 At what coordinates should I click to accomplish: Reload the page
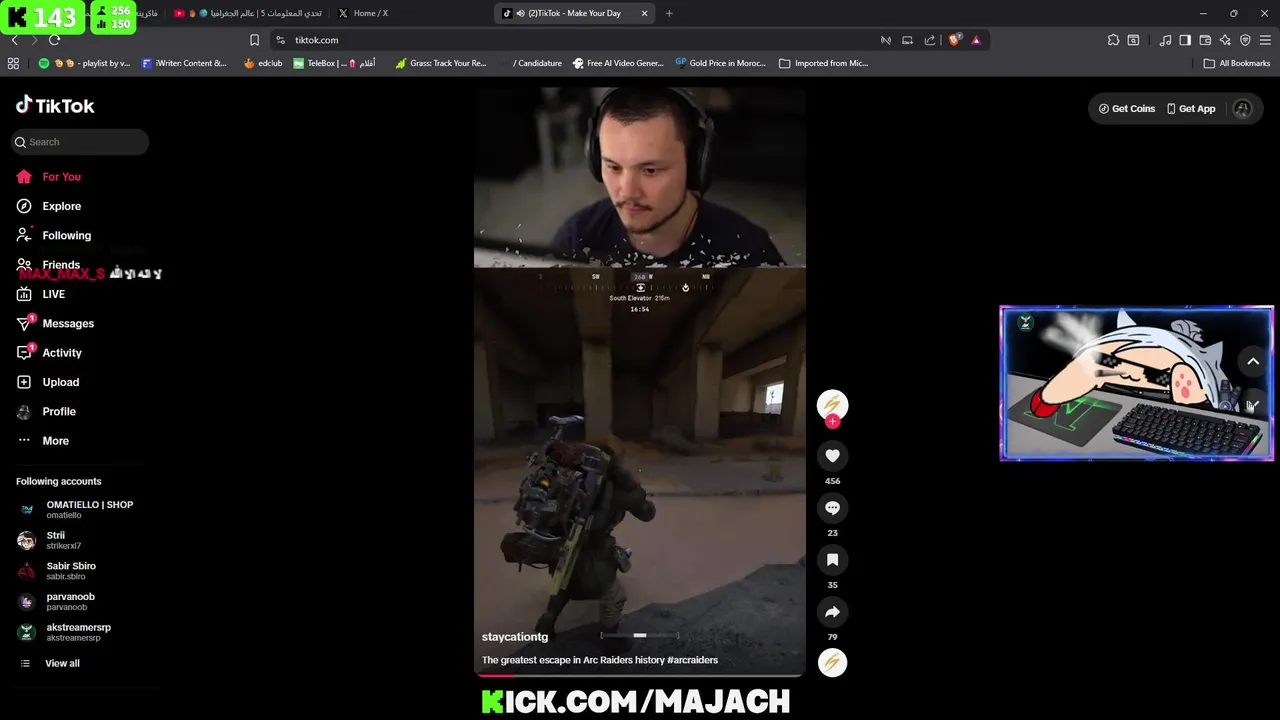click(54, 40)
